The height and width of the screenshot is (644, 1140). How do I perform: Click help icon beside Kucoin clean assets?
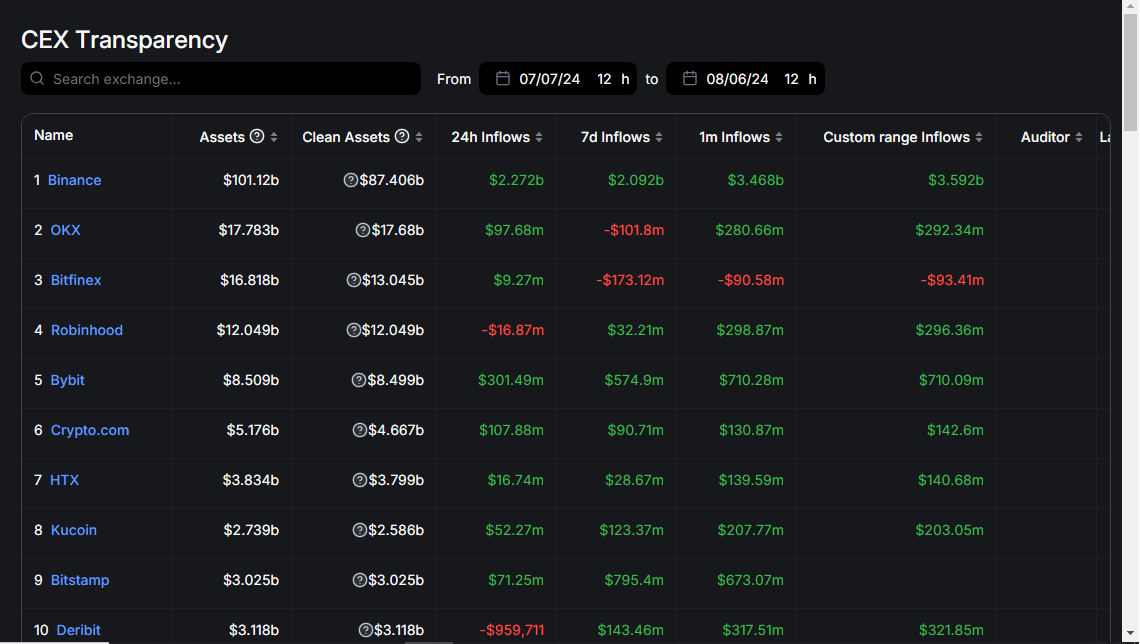tap(359, 530)
